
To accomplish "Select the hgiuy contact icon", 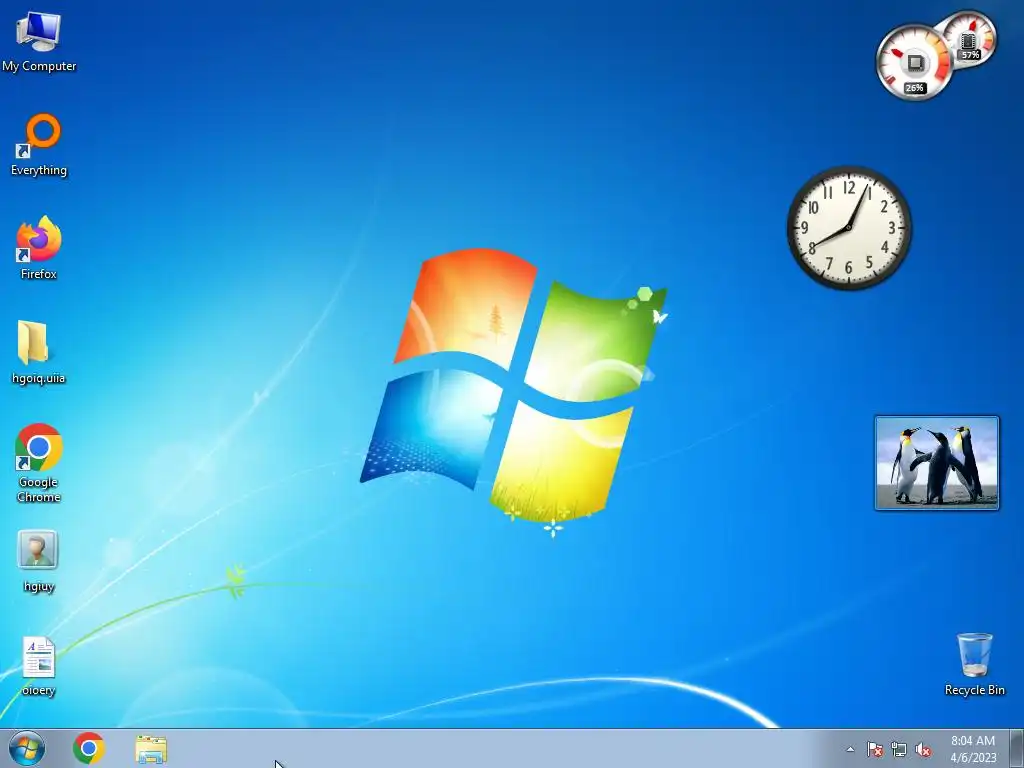I will [39, 562].
